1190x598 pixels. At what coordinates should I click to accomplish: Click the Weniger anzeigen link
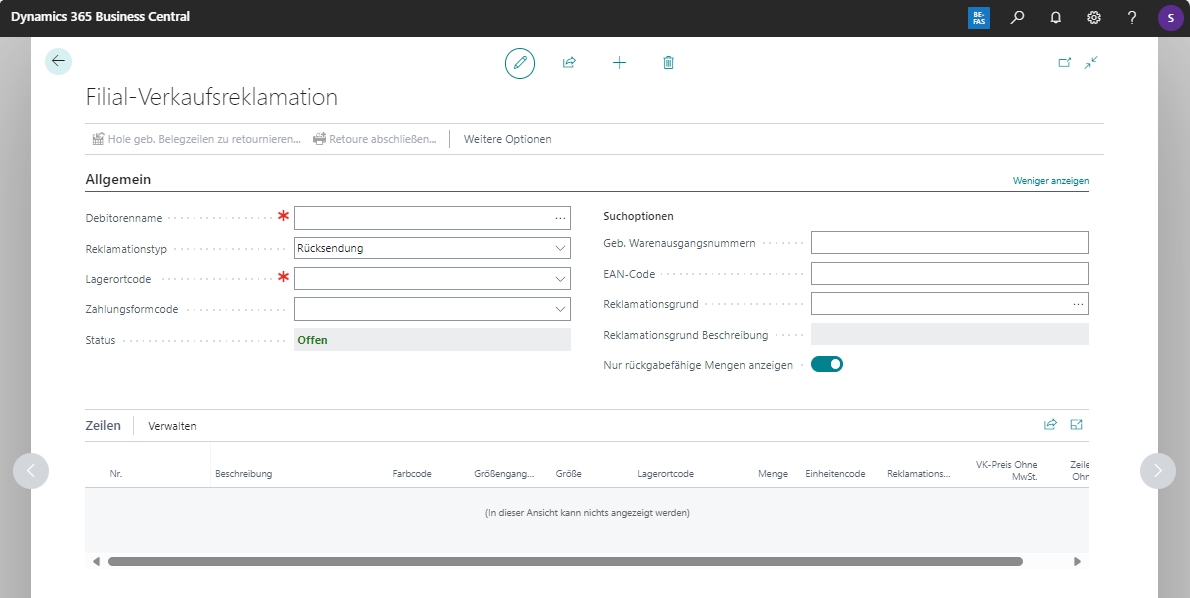(1050, 181)
